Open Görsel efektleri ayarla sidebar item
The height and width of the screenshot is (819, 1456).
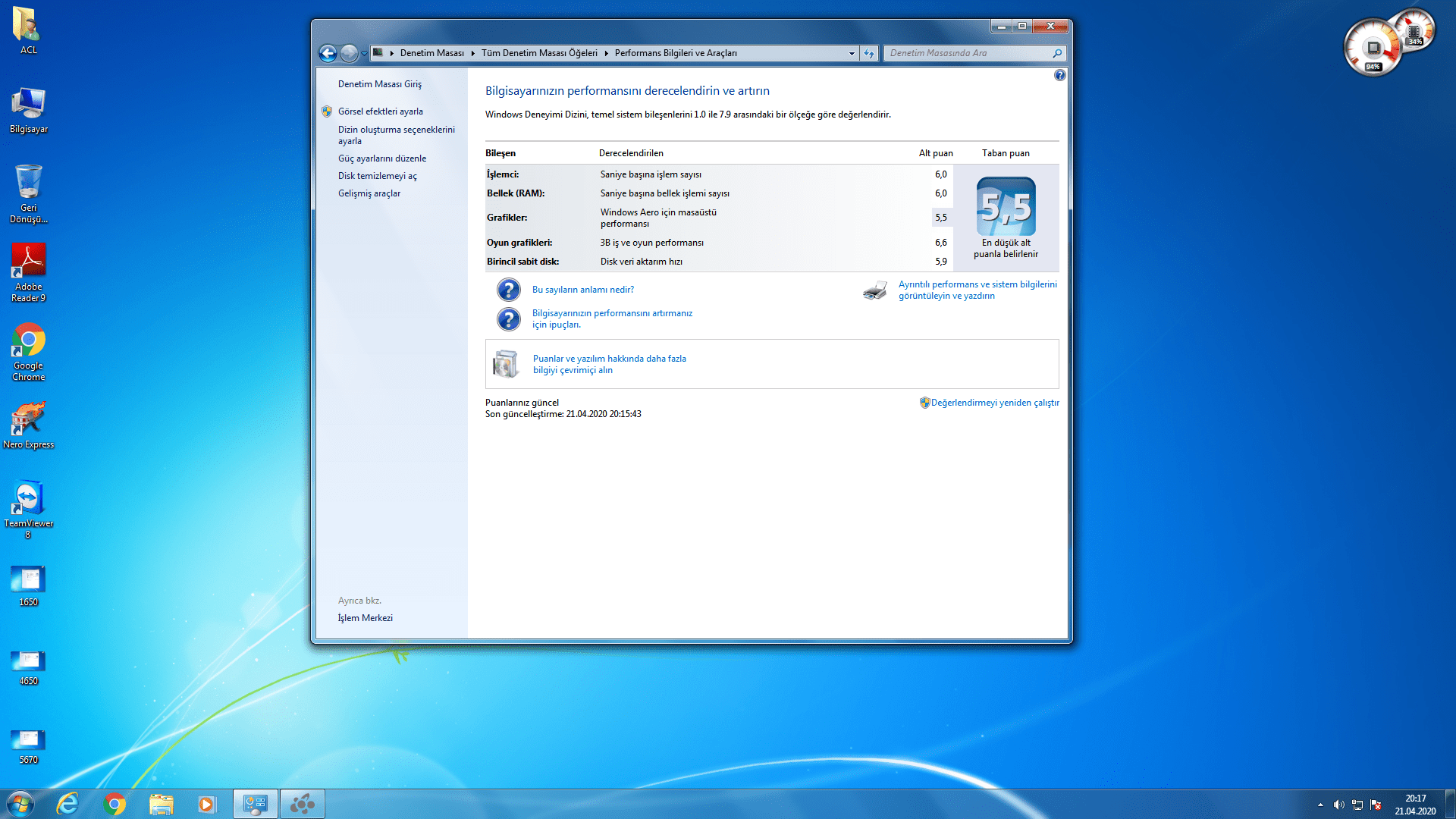tap(380, 111)
